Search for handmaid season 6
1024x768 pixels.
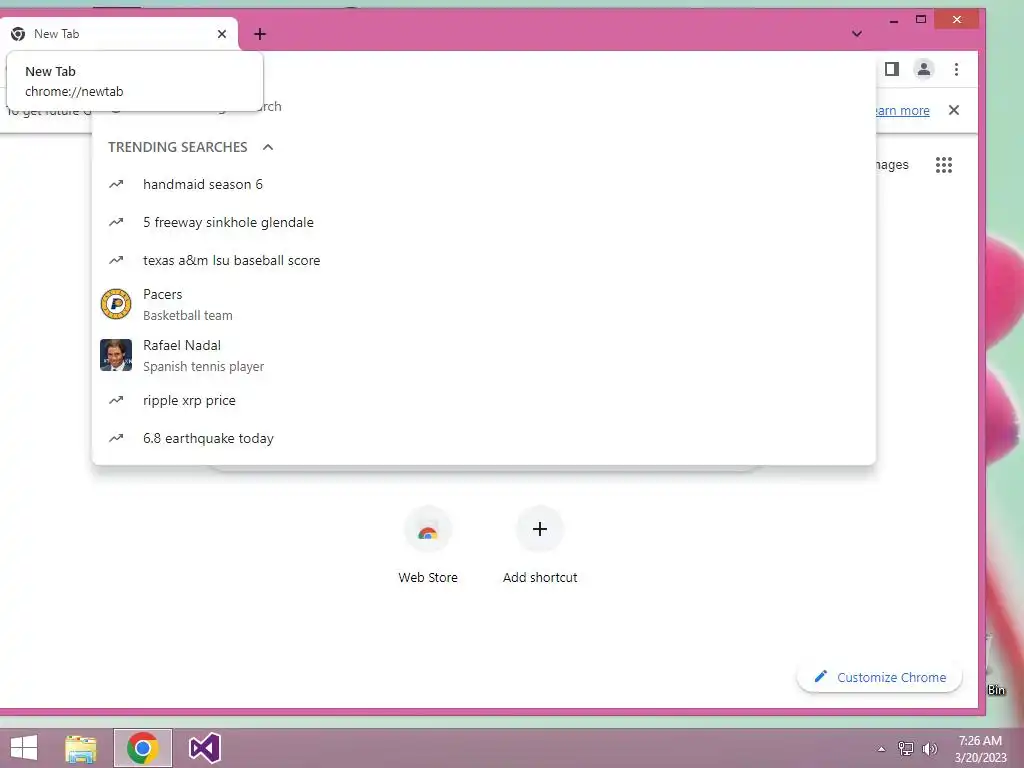coord(483,184)
